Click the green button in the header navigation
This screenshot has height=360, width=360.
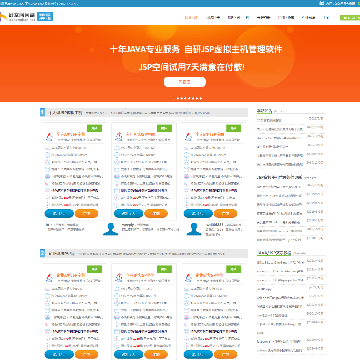click(x=350, y=18)
